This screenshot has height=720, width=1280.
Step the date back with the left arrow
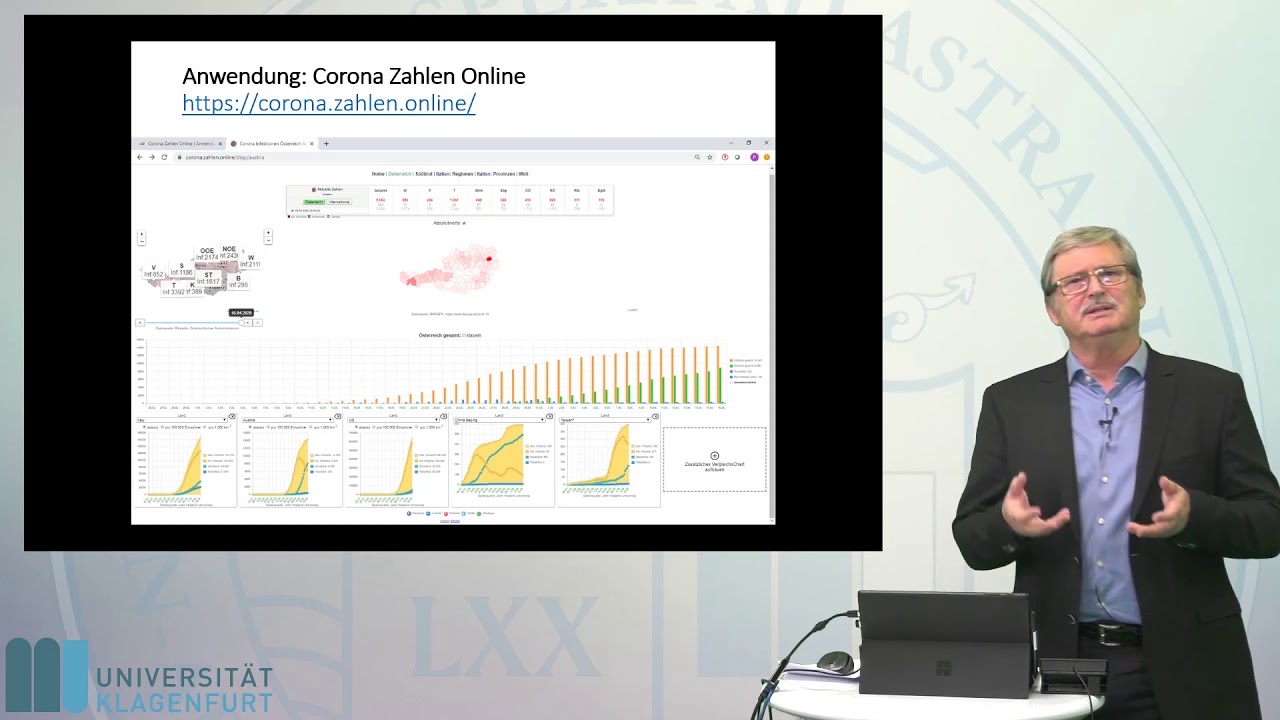[248, 323]
